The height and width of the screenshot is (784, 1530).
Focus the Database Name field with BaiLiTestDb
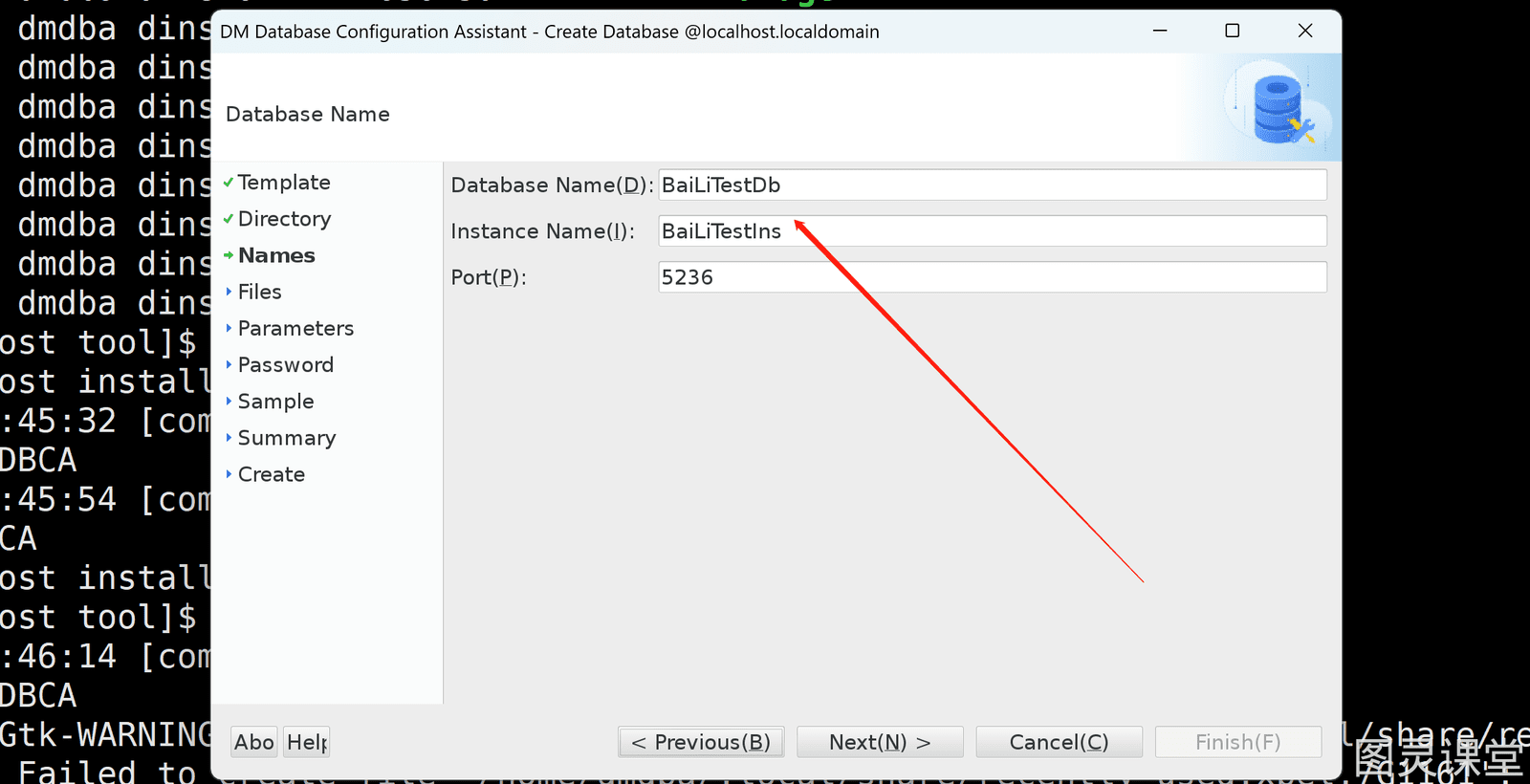click(x=993, y=185)
